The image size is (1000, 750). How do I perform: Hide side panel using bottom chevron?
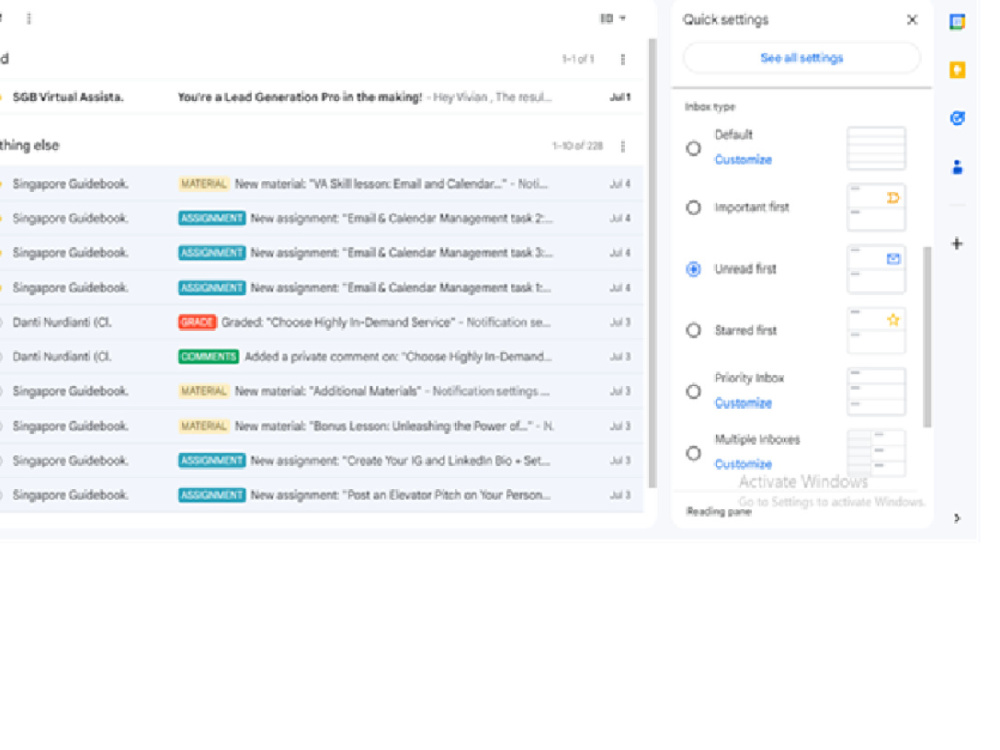(957, 518)
